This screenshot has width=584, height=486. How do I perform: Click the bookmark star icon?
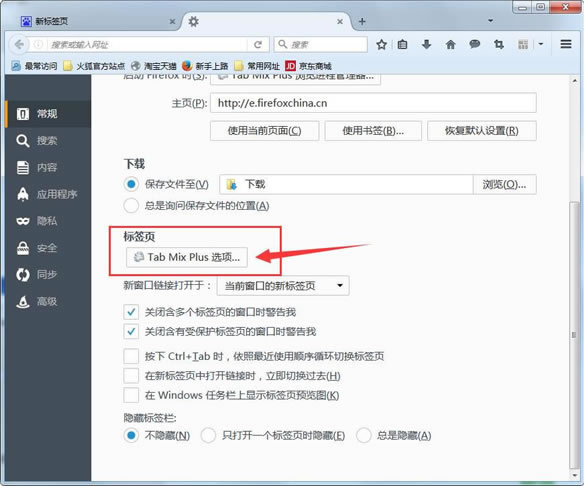tap(381, 45)
